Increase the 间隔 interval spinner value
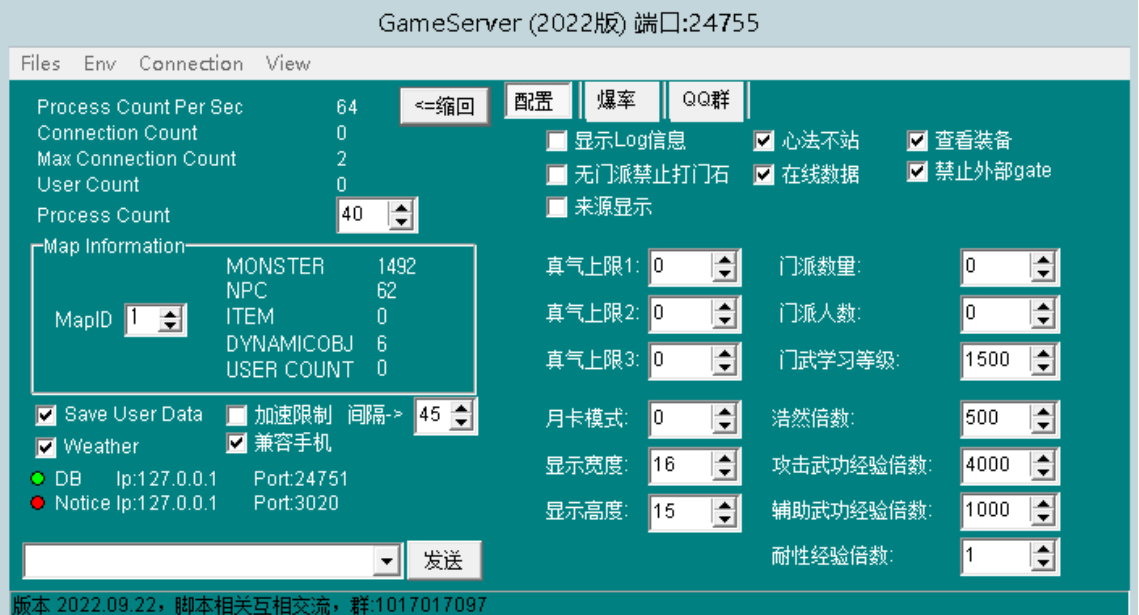Screen dimensions: 1139x615 click(461, 410)
